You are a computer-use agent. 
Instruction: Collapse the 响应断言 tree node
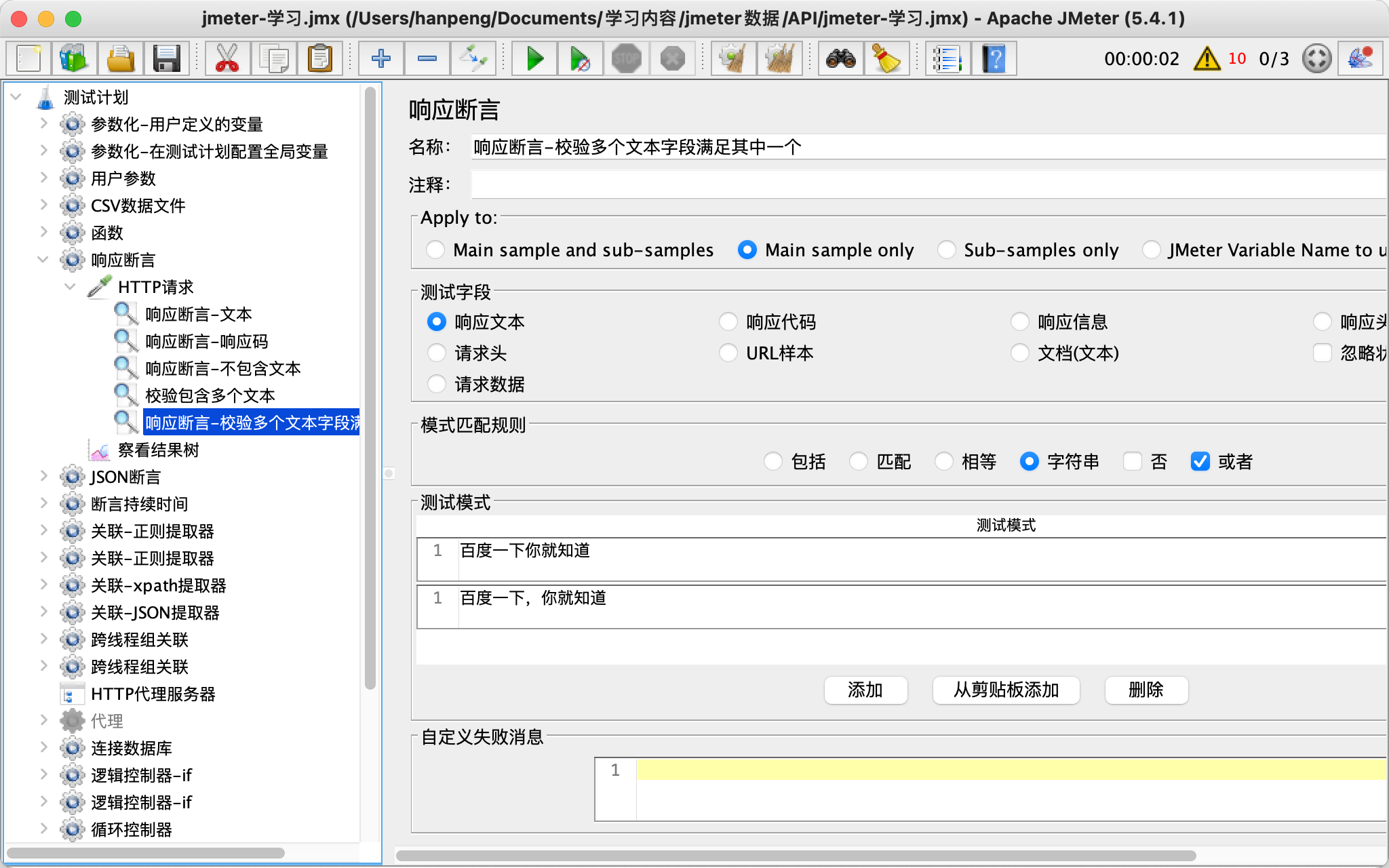tap(43, 260)
